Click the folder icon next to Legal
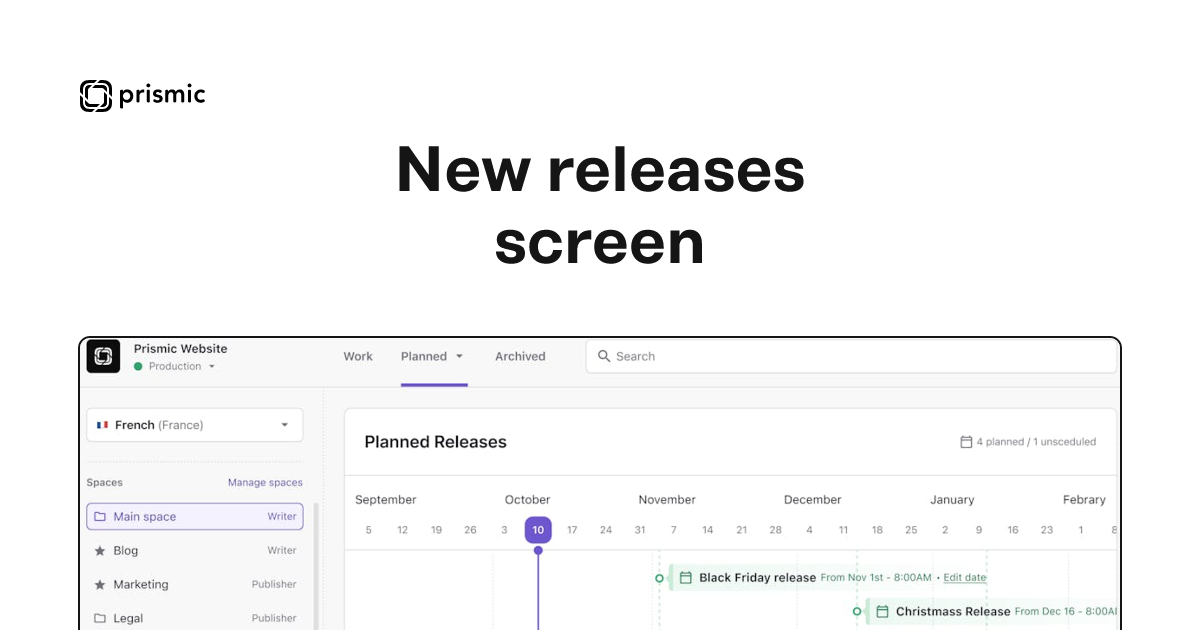1200x630 pixels. click(x=100, y=618)
